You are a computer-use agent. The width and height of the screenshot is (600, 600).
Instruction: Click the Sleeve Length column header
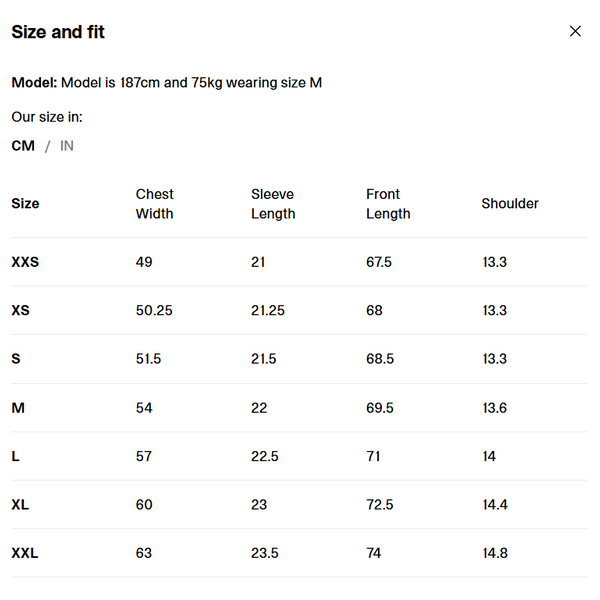pyautogui.click(x=273, y=204)
